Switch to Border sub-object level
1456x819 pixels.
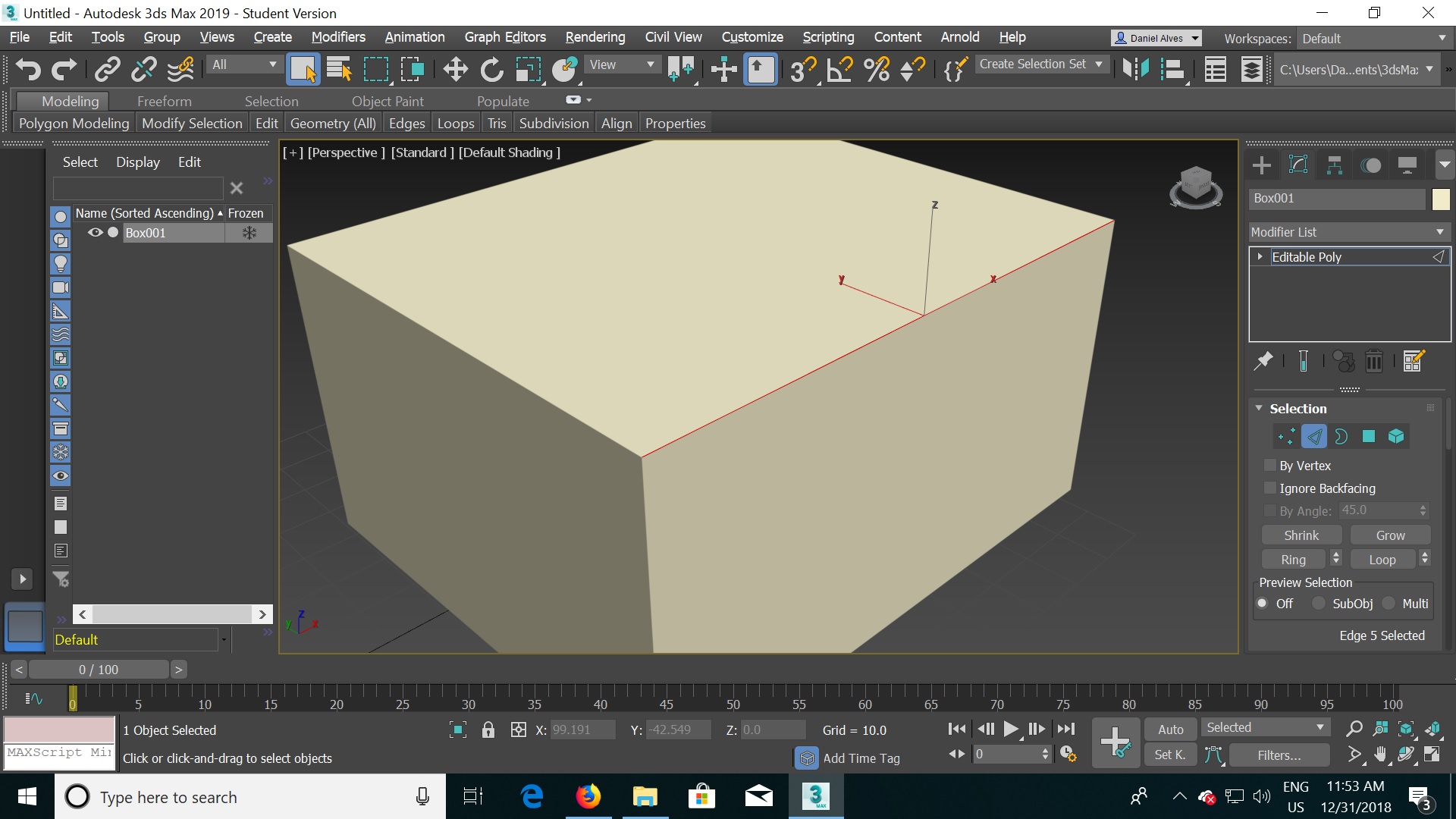click(x=1341, y=436)
